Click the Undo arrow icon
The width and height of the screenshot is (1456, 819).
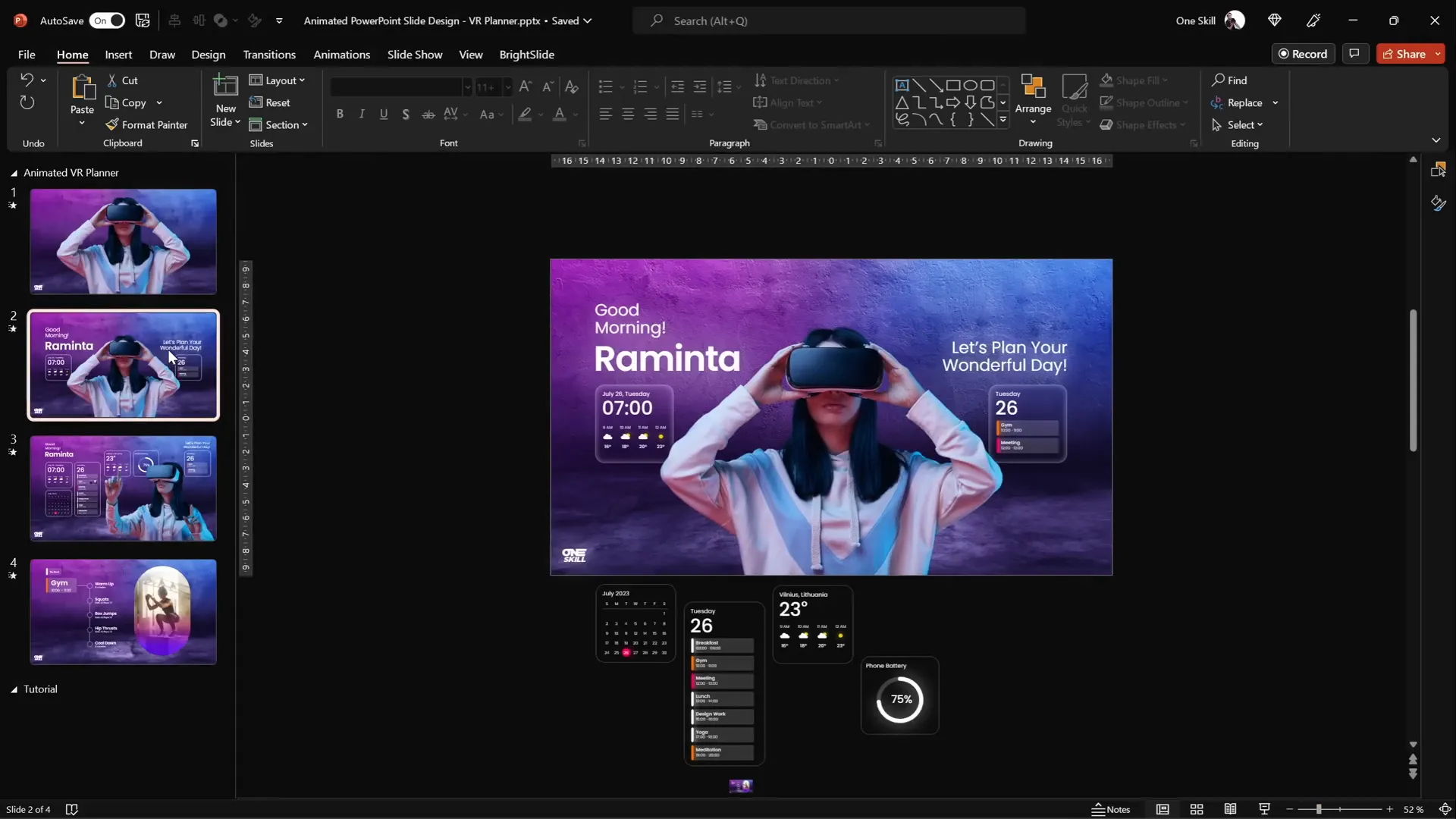coord(27,80)
